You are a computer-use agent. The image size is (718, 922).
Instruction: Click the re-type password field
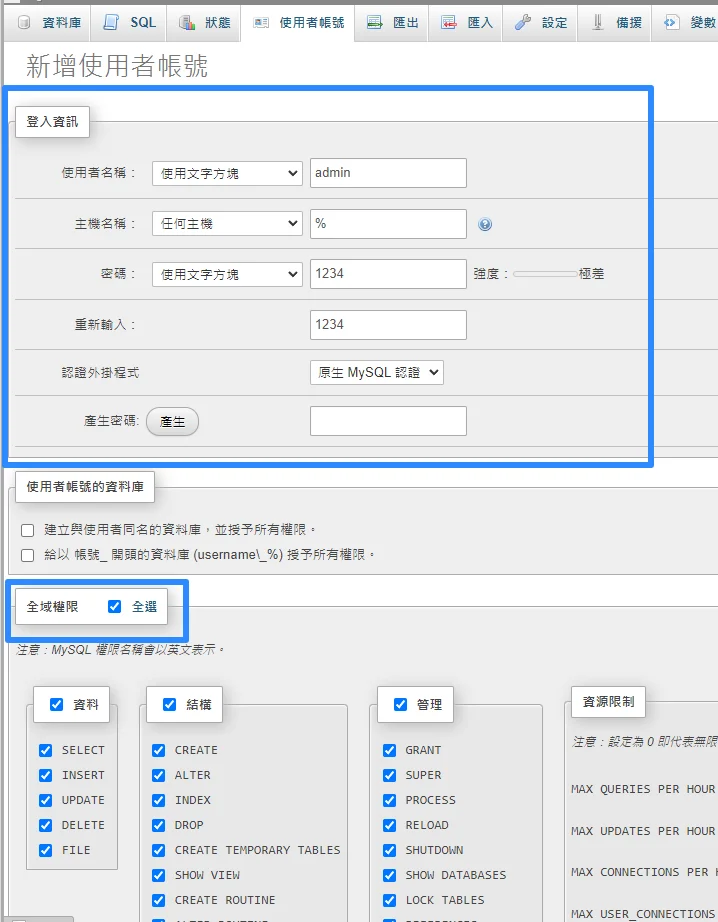click(x=388, y=325)
